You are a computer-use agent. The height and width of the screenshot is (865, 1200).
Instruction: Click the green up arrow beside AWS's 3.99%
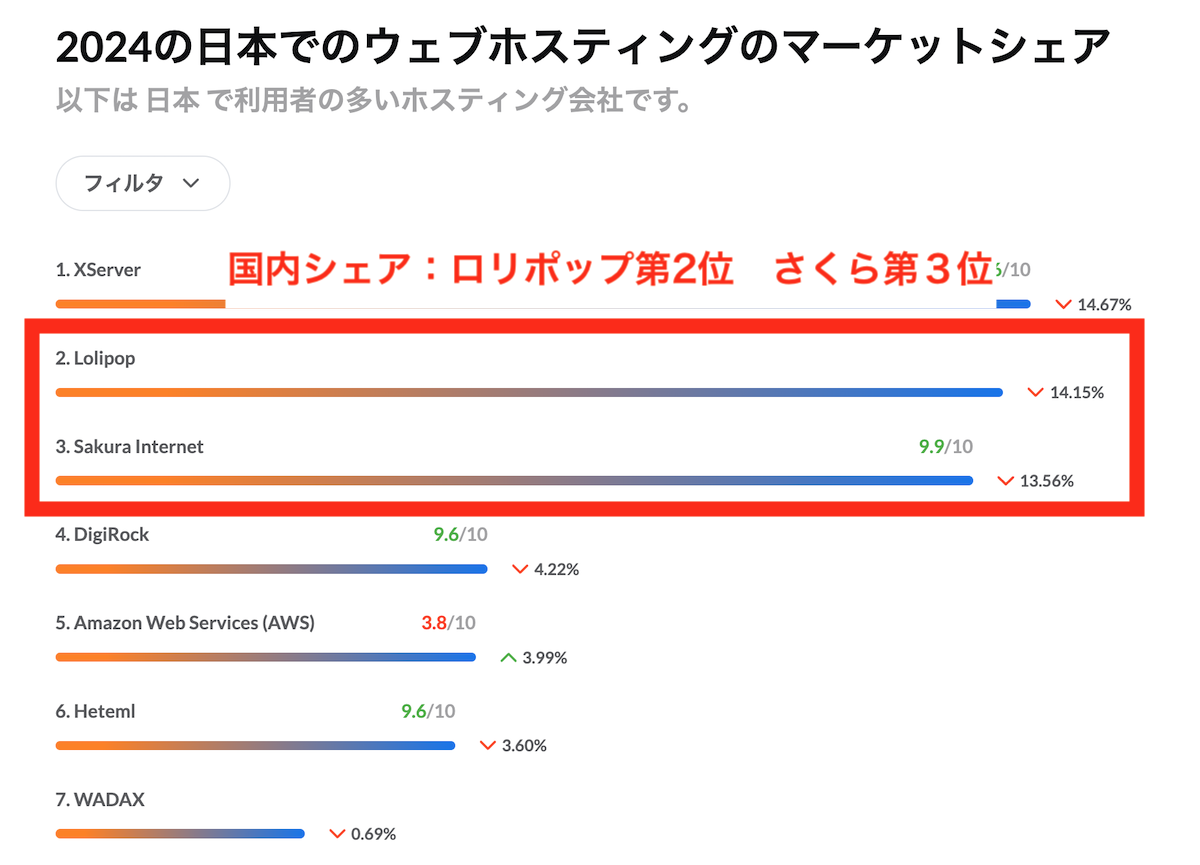coord(507,657)
